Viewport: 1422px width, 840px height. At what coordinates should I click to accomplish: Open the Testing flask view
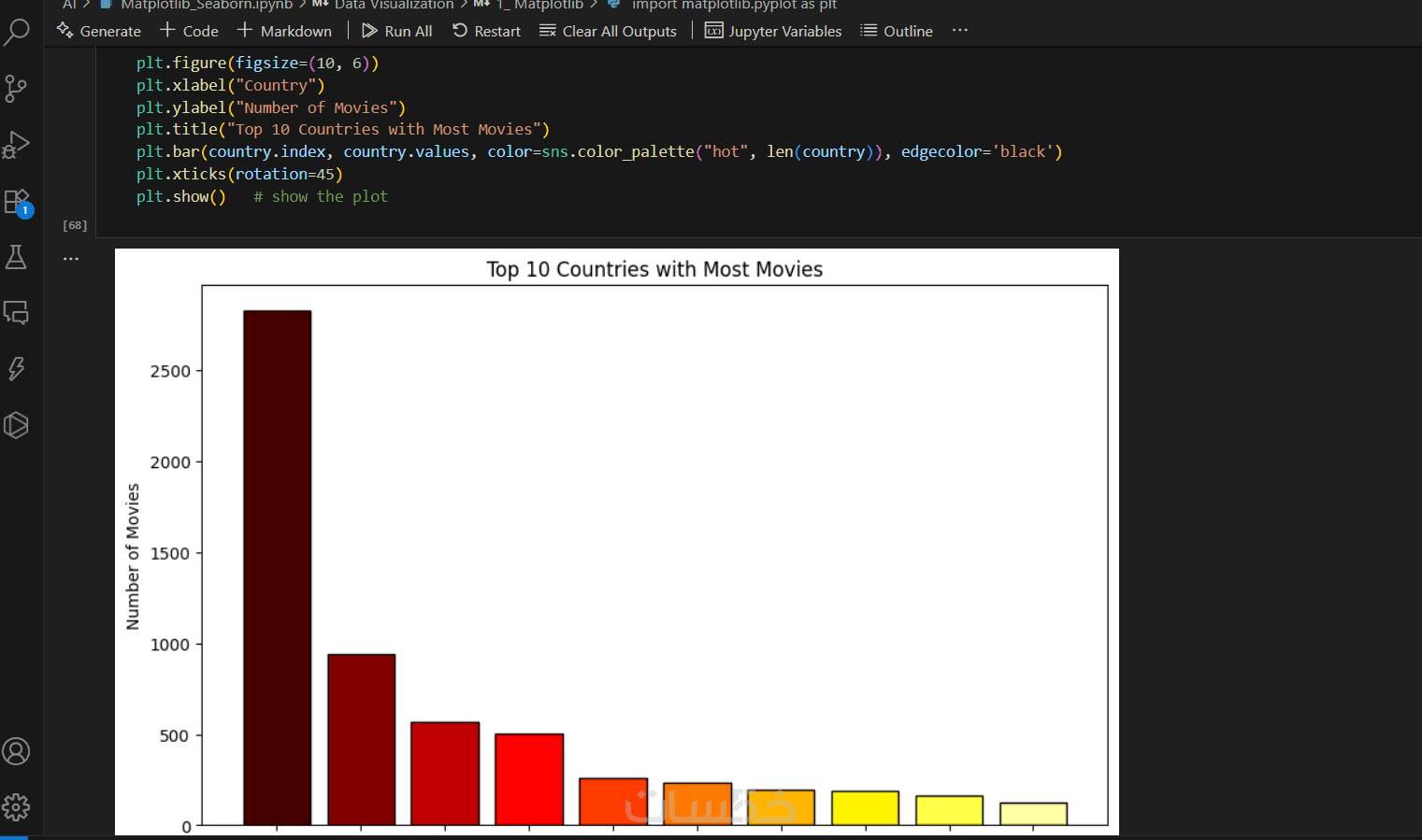(x=17, y=257)
